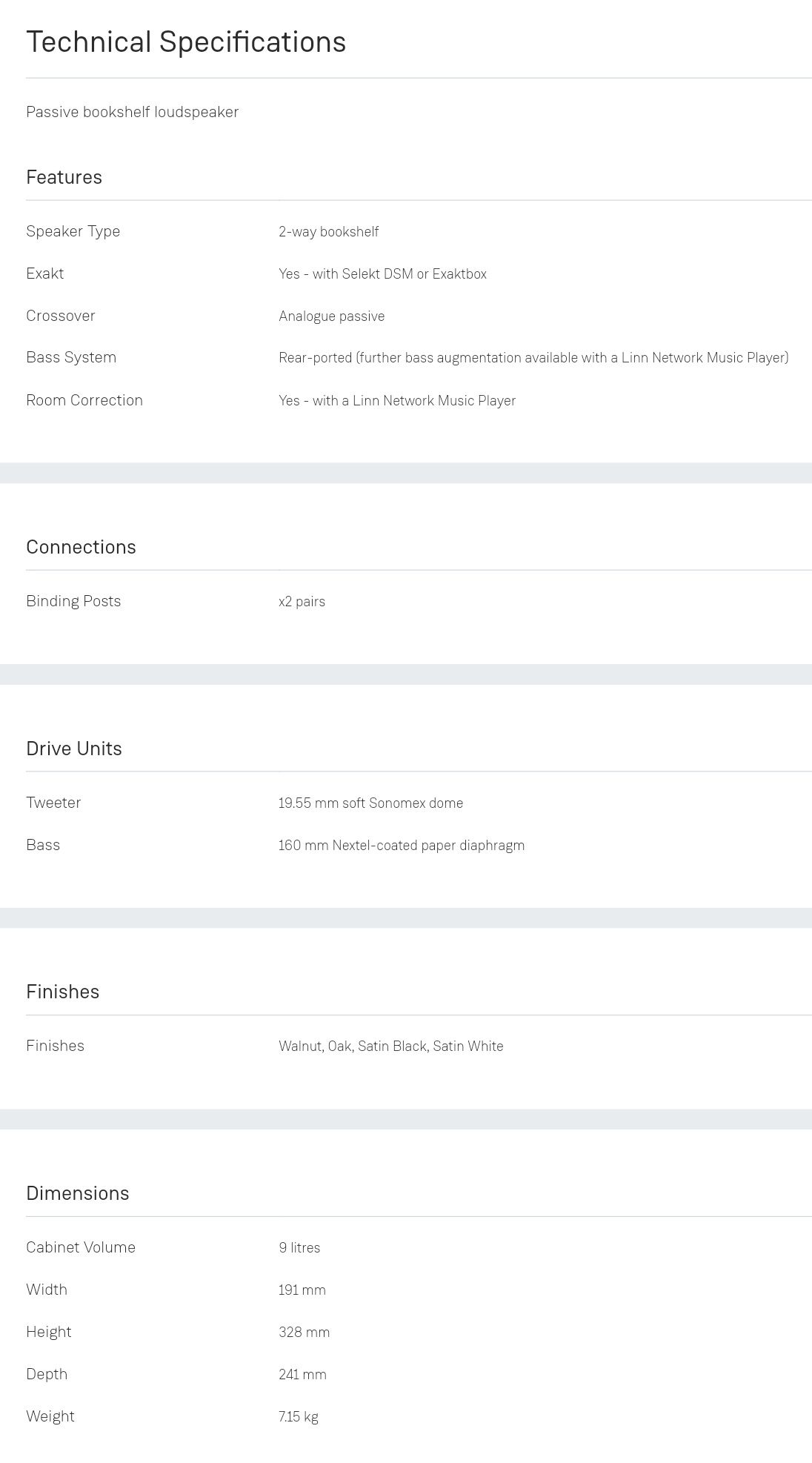Click the Walnut, Oak, Satin Black, Satin White text
Screen dimensions: 812x1463
coord(390,1046)
